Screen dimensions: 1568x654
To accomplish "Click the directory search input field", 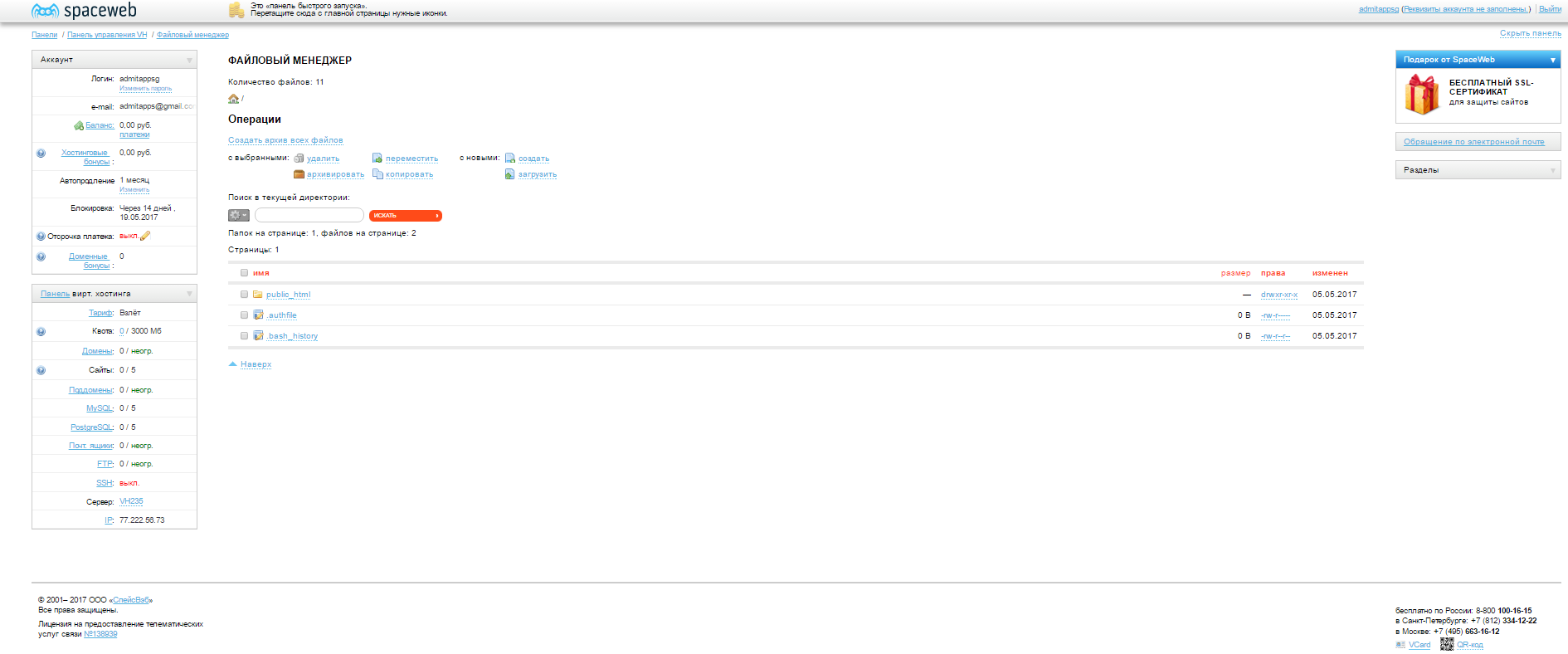I will point(309,216).
